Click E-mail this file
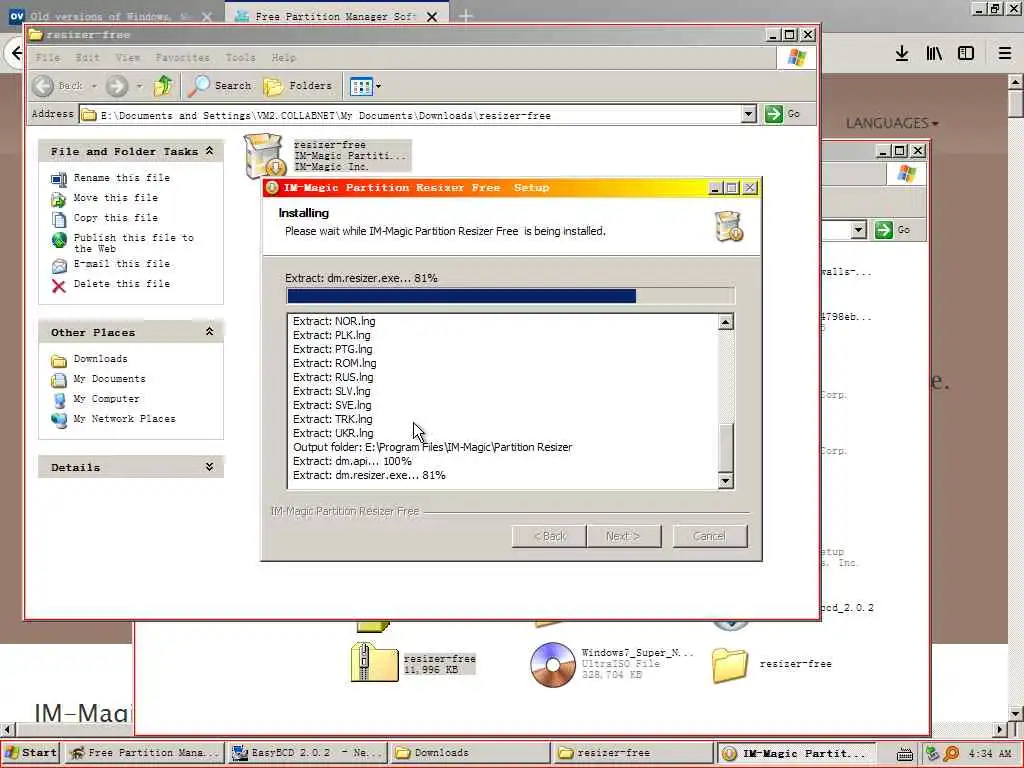 click(x=121, y=264)
